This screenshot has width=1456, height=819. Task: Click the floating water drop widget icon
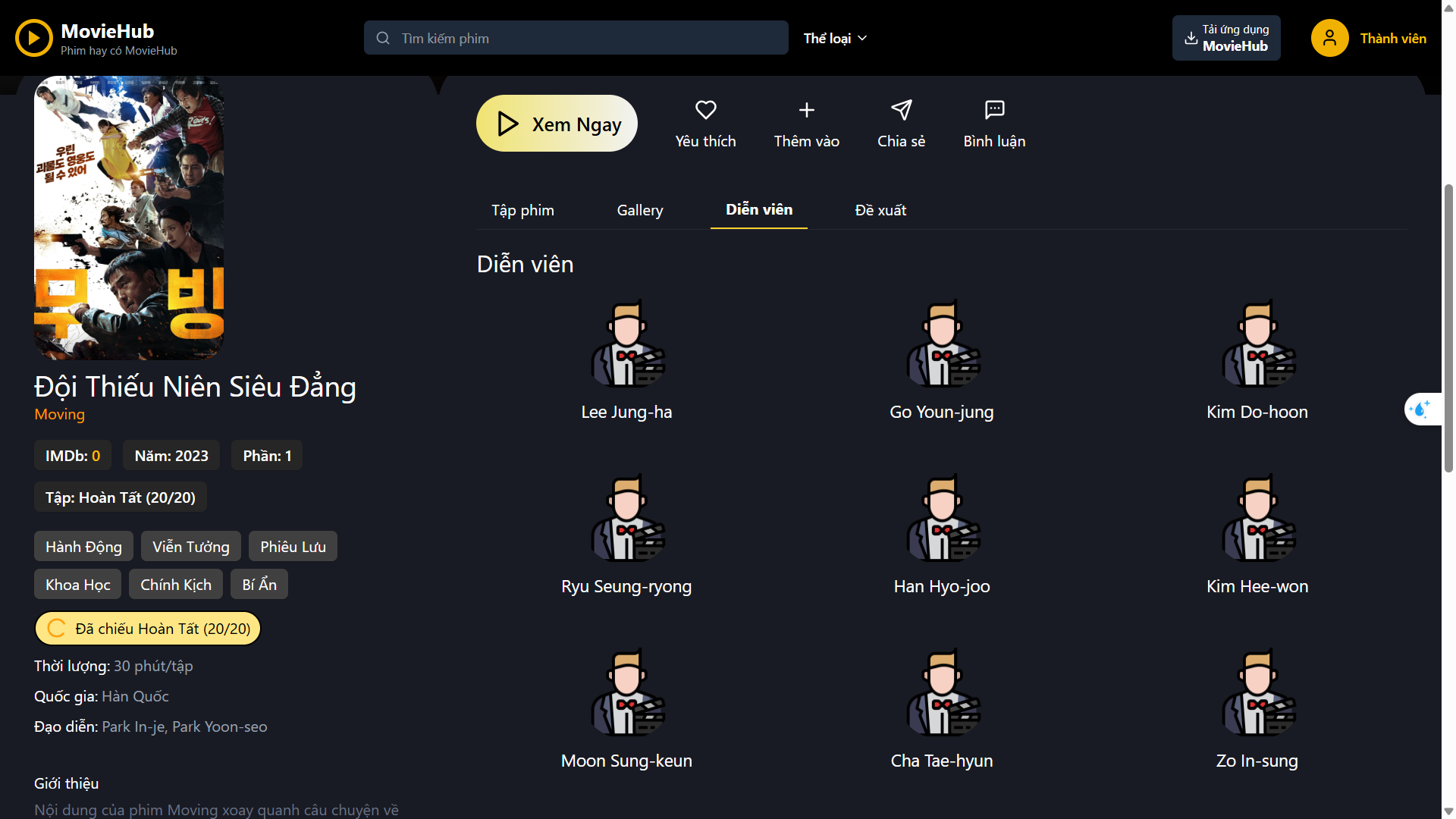point(1420,409)
